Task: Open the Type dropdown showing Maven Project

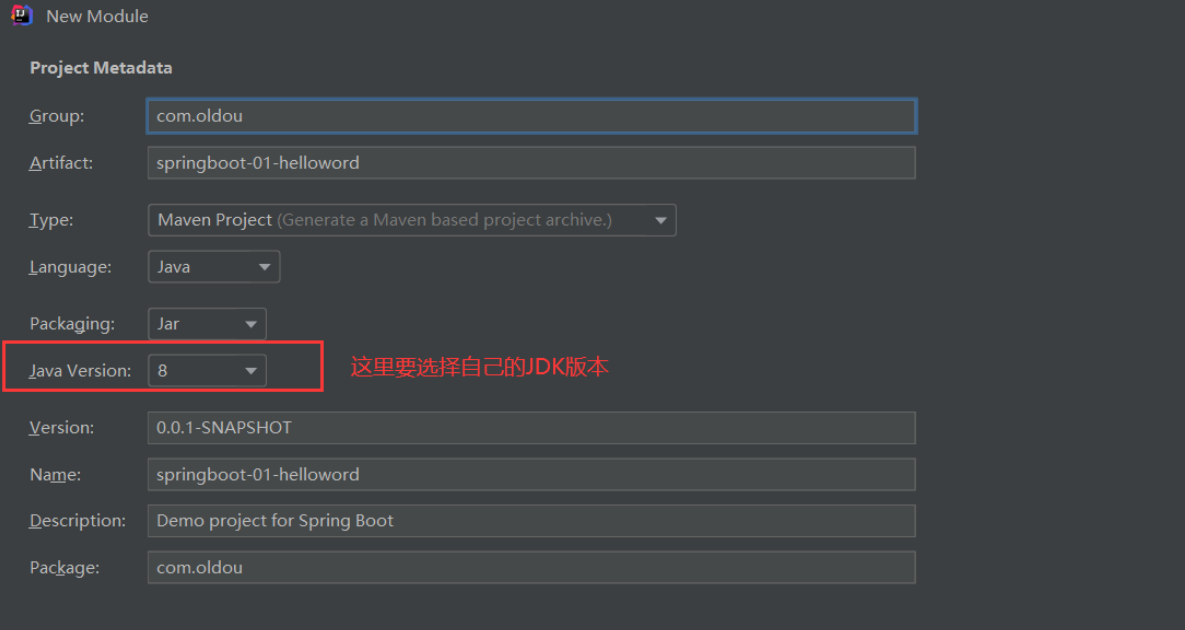Action: coord(412,220)
